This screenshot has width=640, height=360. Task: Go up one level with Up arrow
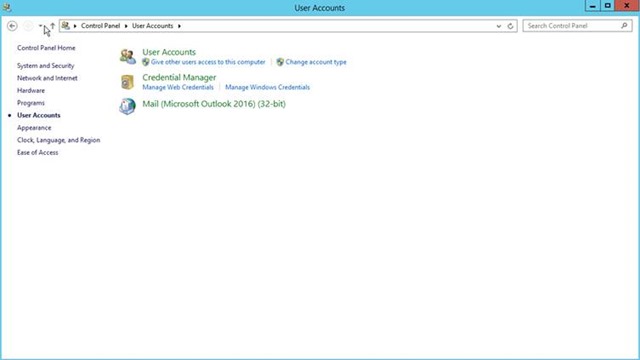point(52,26)
